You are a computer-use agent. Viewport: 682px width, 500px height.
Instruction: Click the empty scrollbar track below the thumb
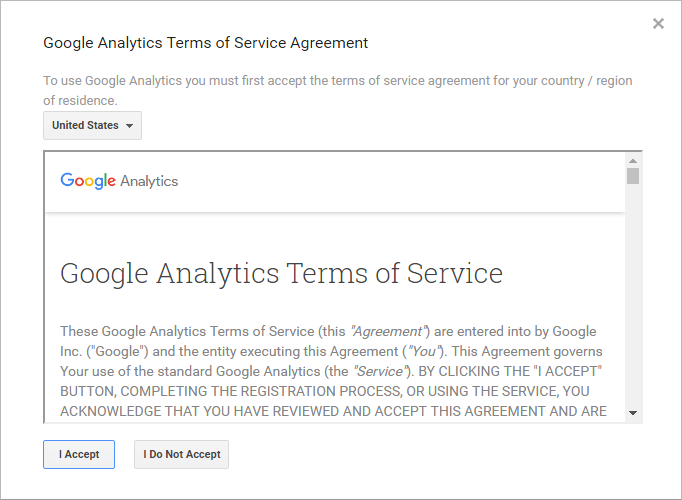tap(633, 296)
